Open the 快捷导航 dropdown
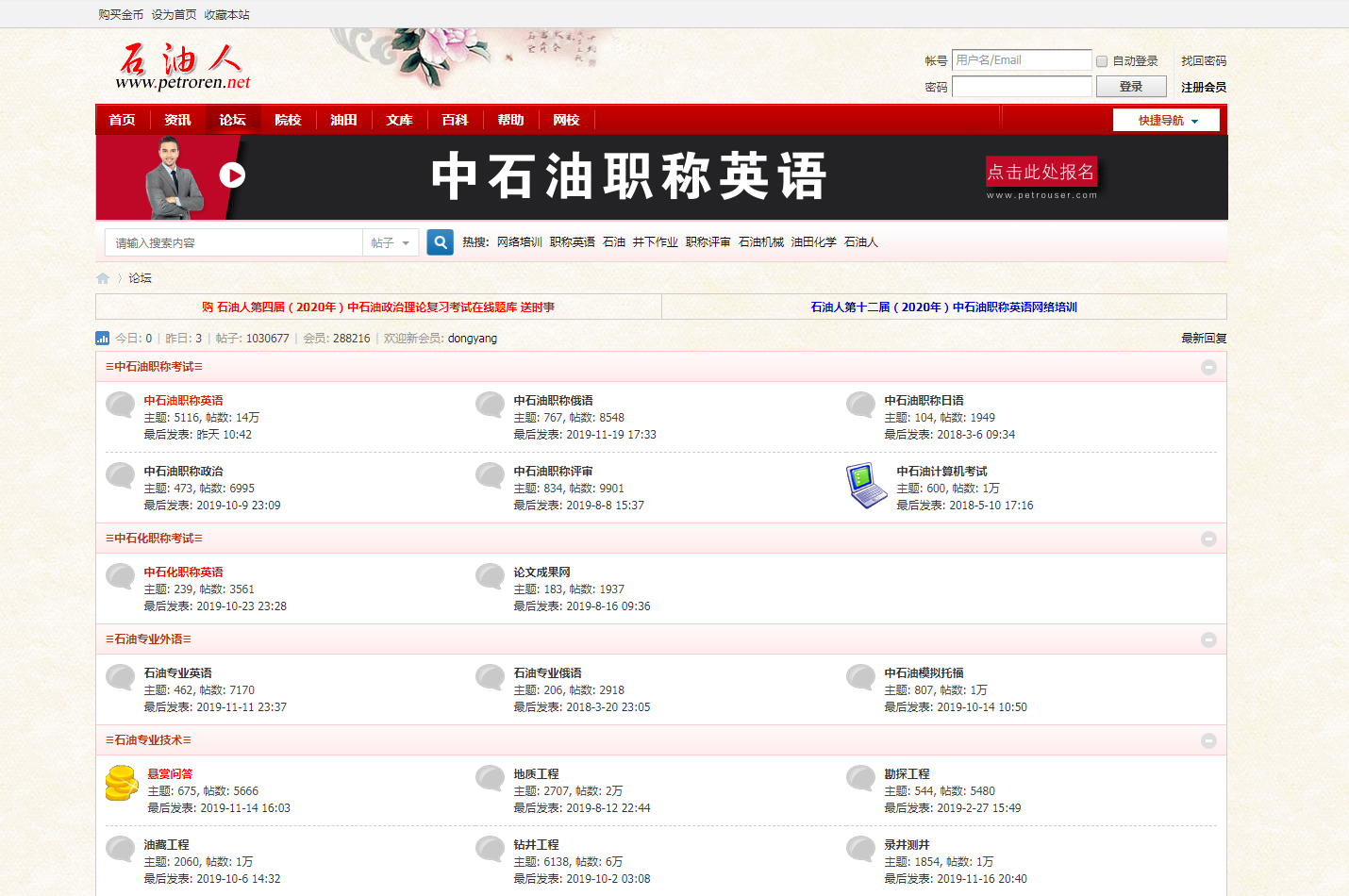Screen dimensions: 1349x896 click(x=1166, y=120)
